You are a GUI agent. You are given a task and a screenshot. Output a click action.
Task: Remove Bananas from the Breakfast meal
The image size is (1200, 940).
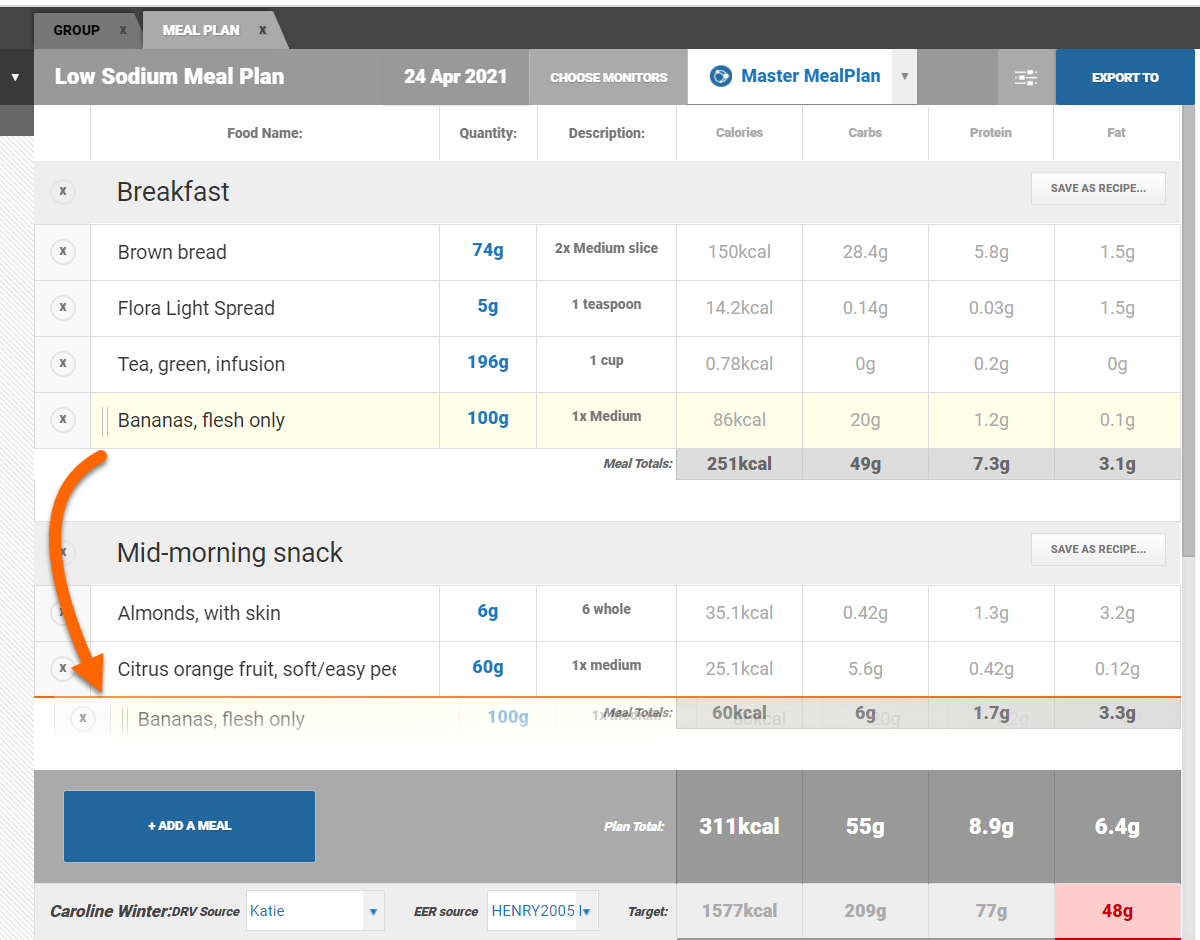click(63, 420)
